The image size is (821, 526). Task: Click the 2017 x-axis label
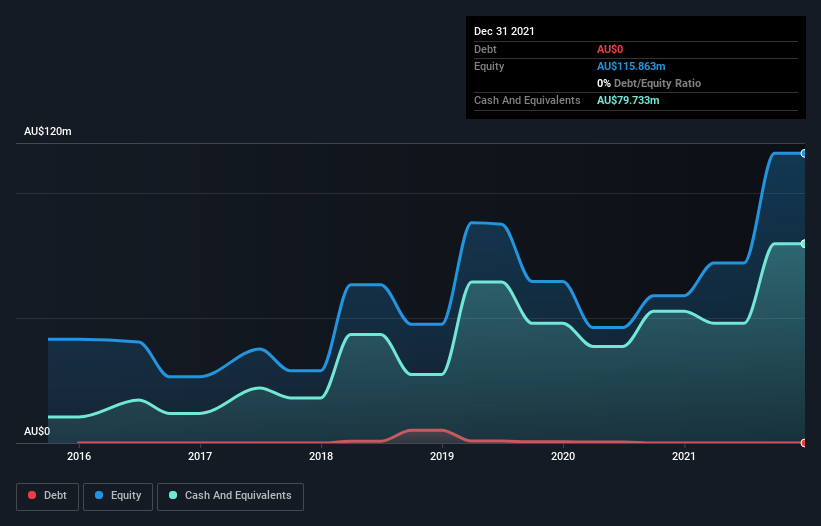coord(200,456)
